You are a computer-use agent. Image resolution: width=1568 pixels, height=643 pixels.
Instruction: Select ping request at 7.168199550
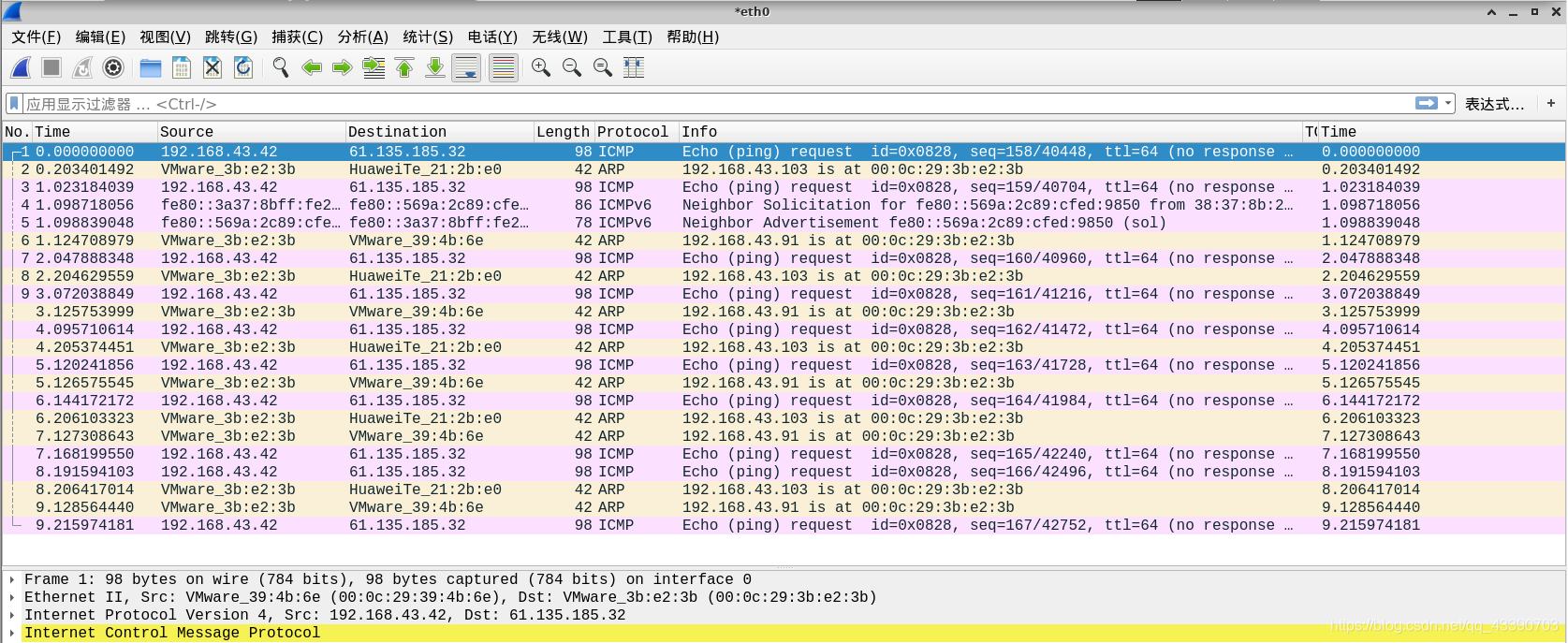[x=783, y=454]
